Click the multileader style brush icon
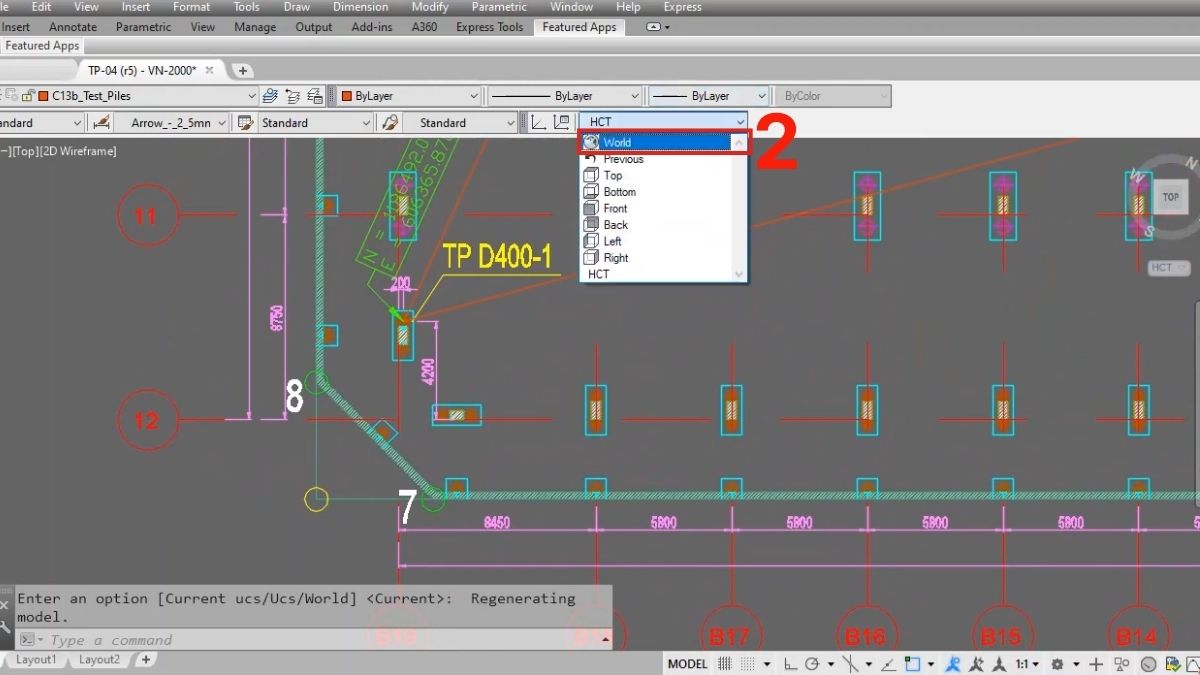Image resolution: width=1200 pixels, height=675 pixels. point(390,122)
